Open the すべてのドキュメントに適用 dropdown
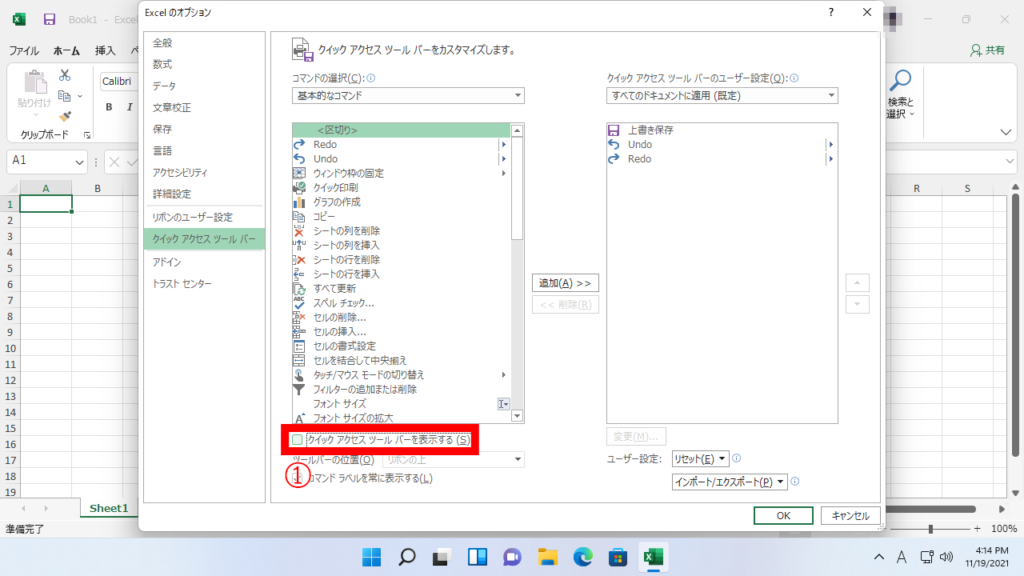This screenshot has height=576, width=1024. coord(722,96)
